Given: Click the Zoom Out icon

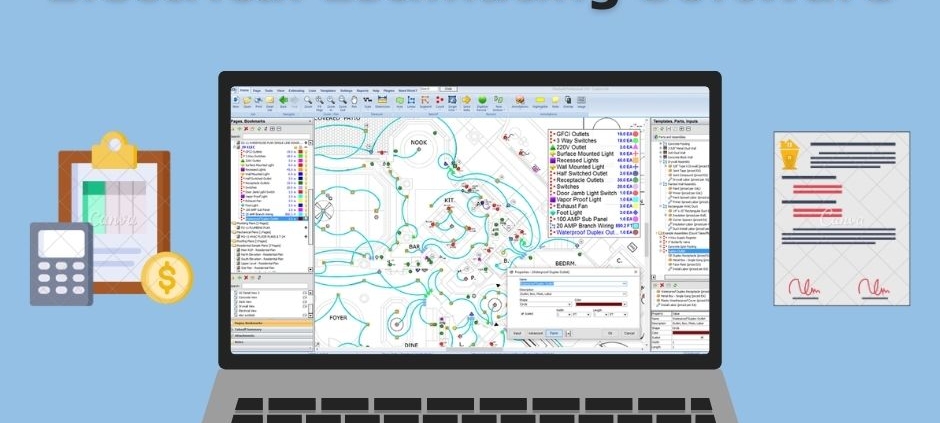Looking at the screenshot, I should pyautogui.click(x=342, y=100).
